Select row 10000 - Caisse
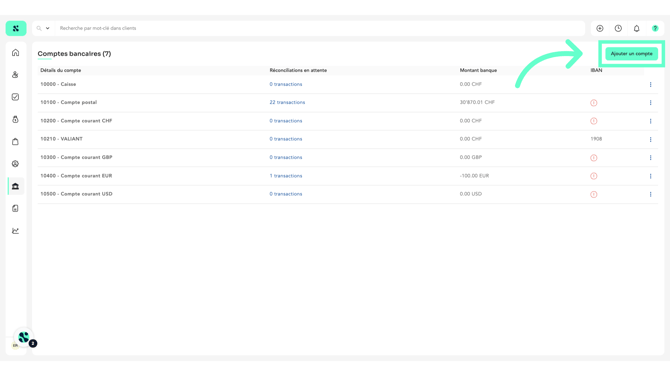The image size is (670, 376). [347, 84]
